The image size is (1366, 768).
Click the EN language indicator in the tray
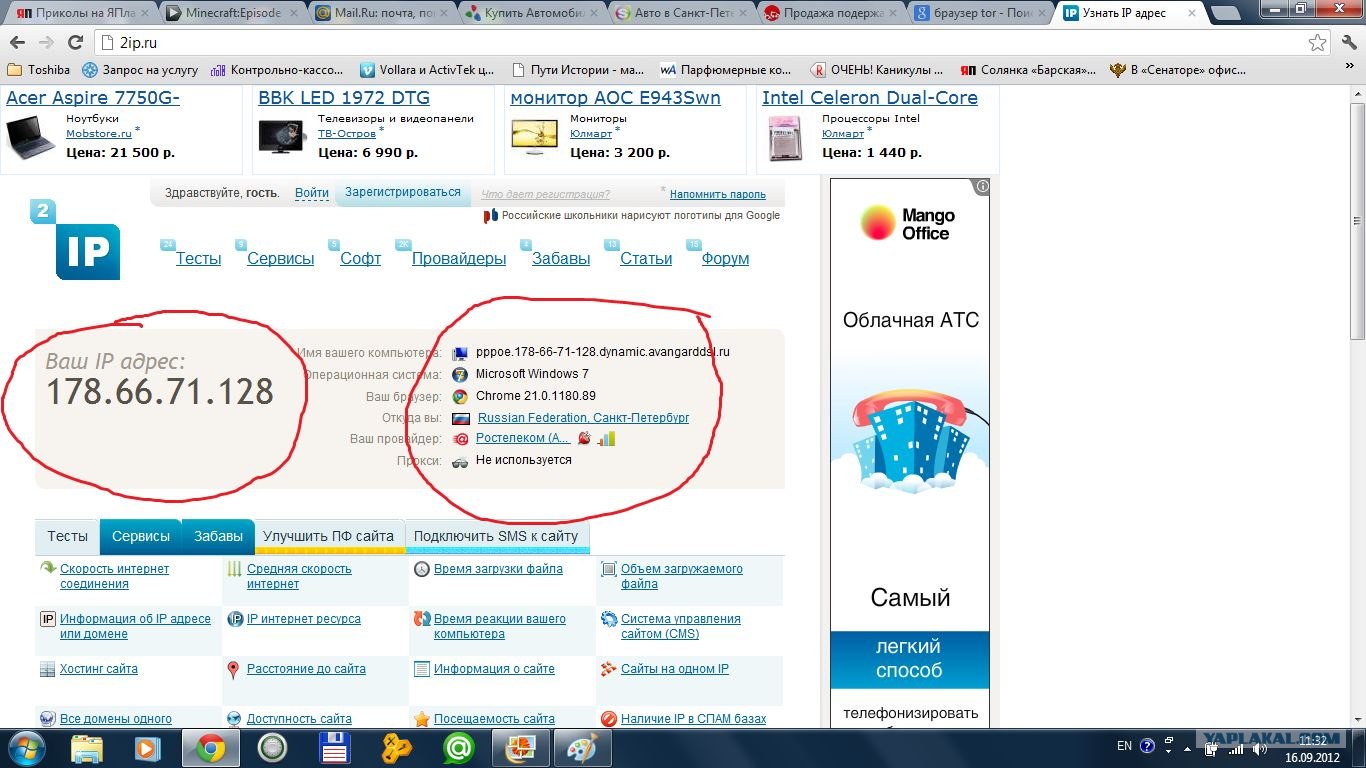1124,746
